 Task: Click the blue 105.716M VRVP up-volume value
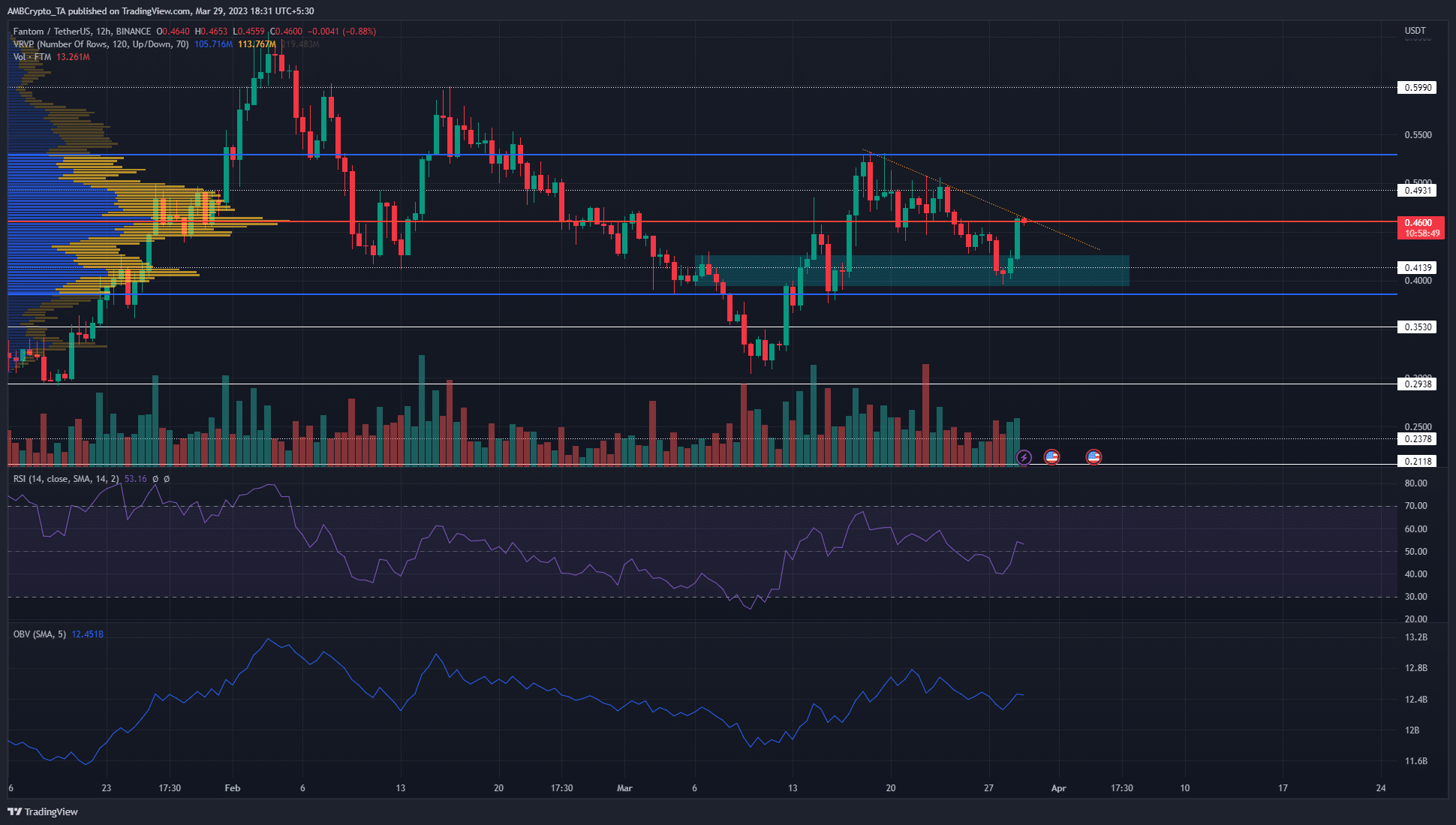point(213,44)
